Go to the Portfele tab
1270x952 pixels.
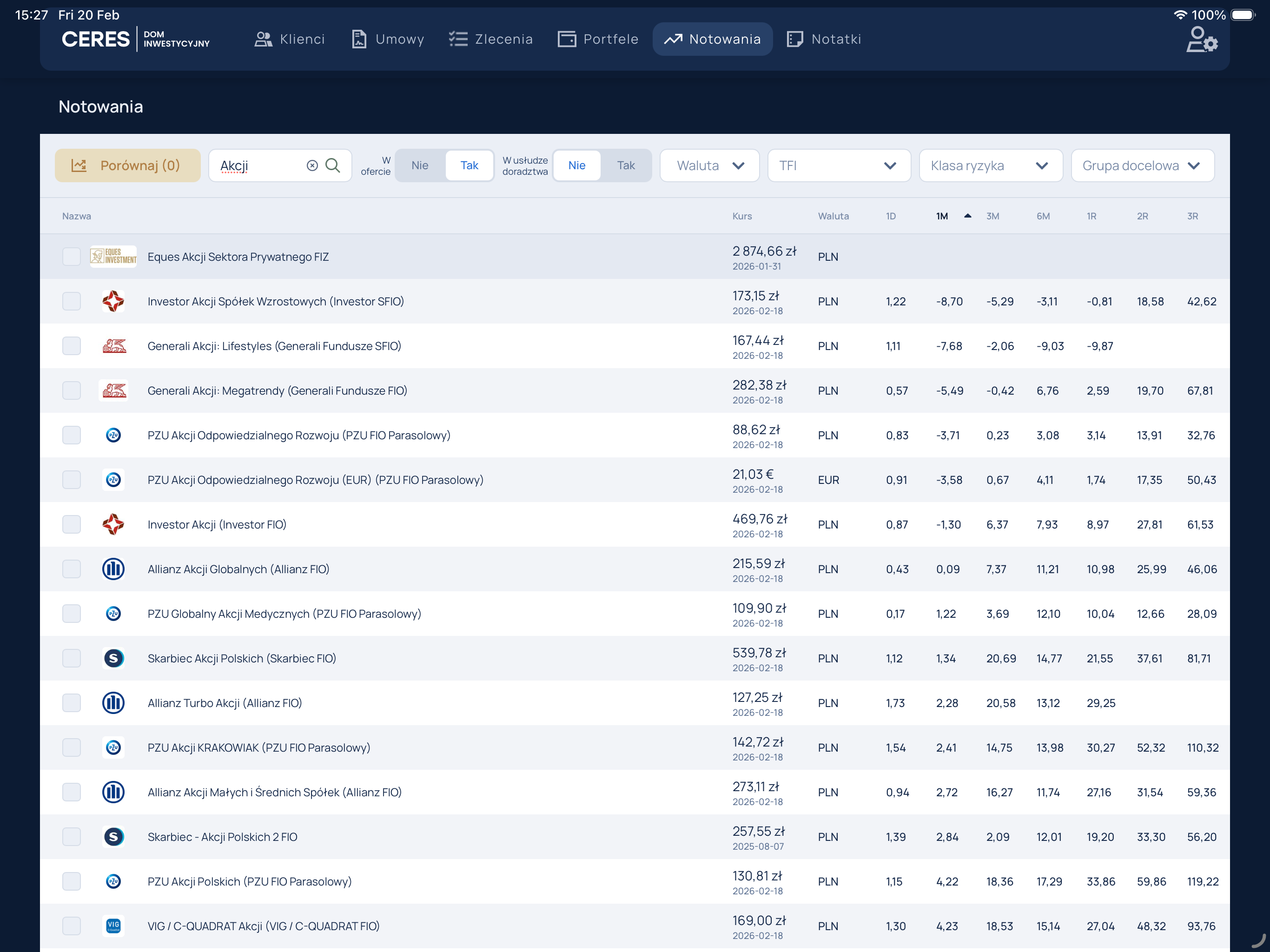pos(598,39)
